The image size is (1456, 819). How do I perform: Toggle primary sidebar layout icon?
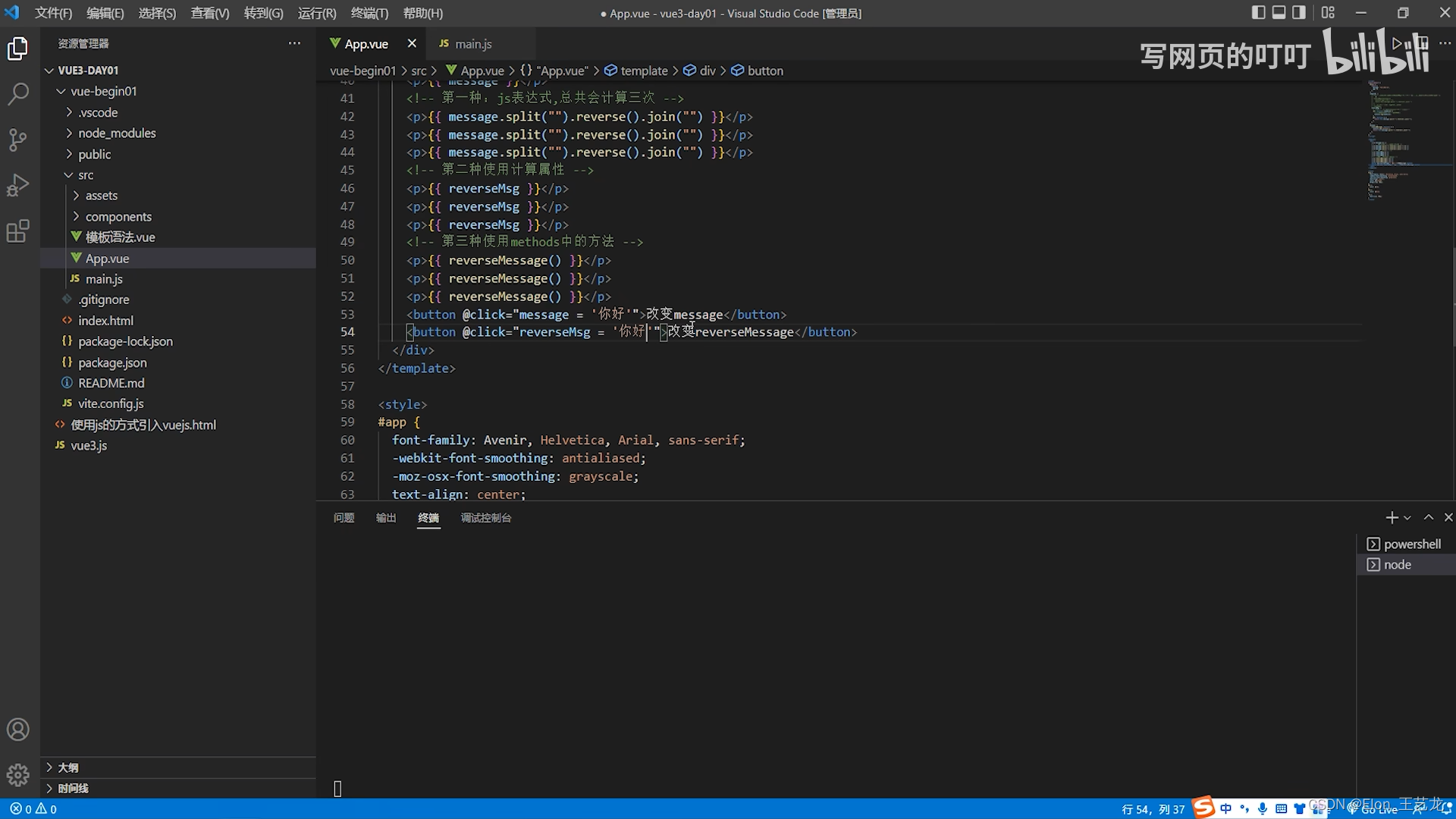(1258, 12)
